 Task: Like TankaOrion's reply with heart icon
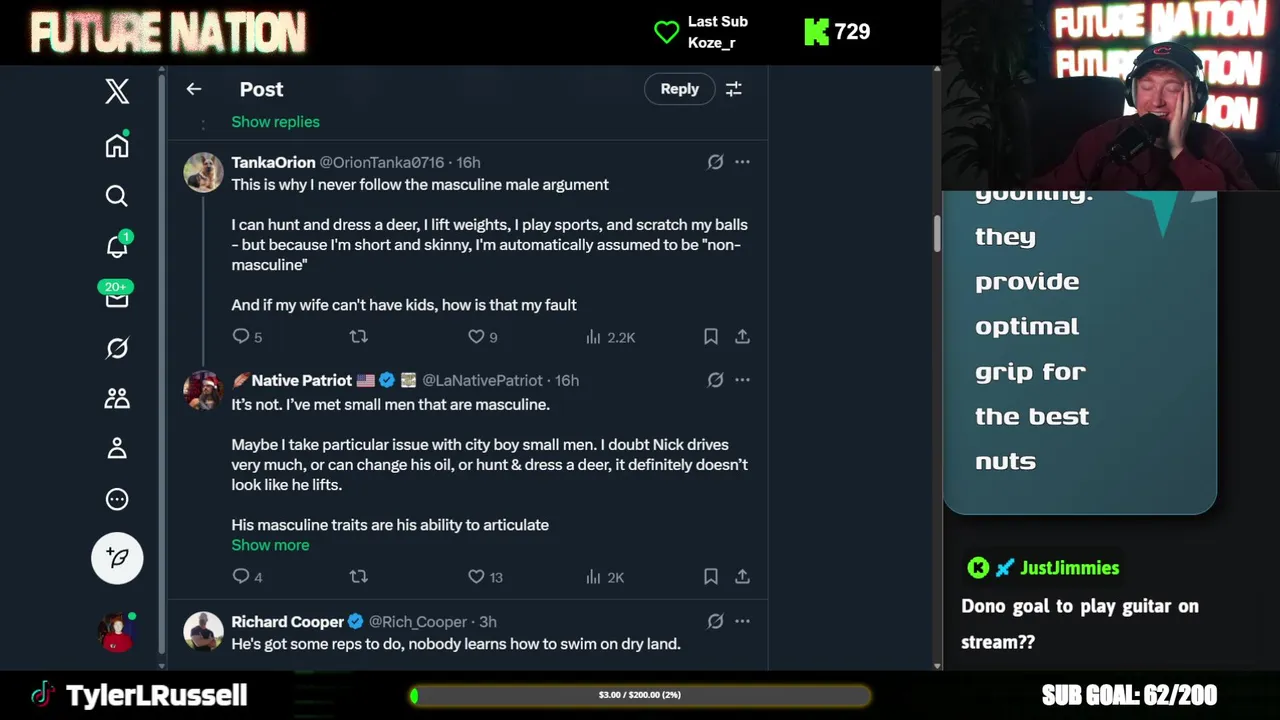pyautogui.click(x=477, y=337)
